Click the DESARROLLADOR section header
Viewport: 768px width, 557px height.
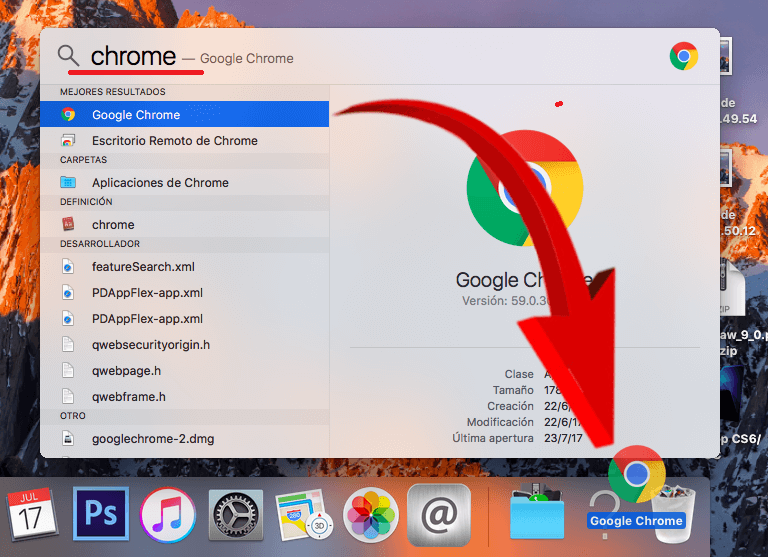(100, 243)
